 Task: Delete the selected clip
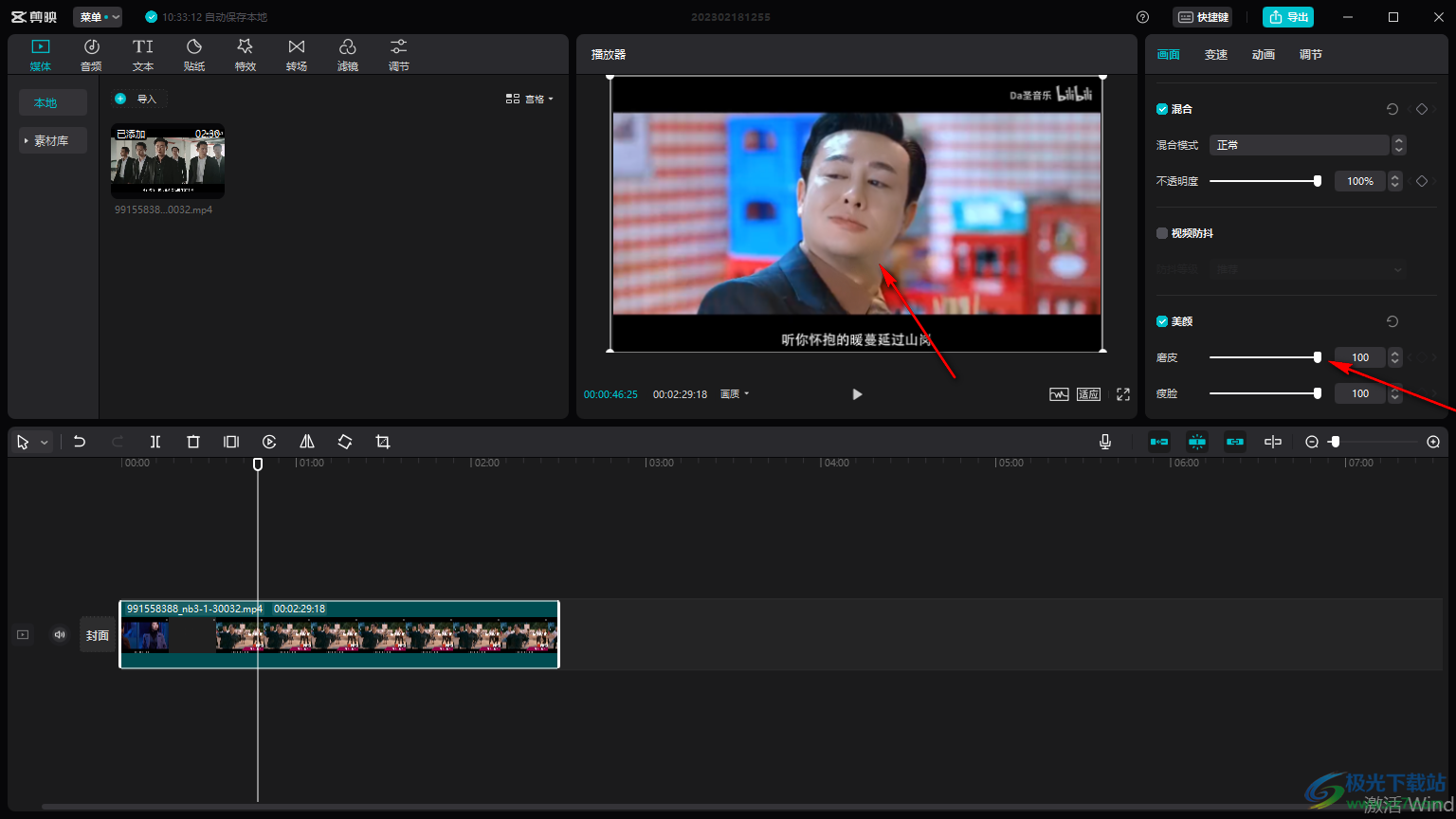click(193, 442)
